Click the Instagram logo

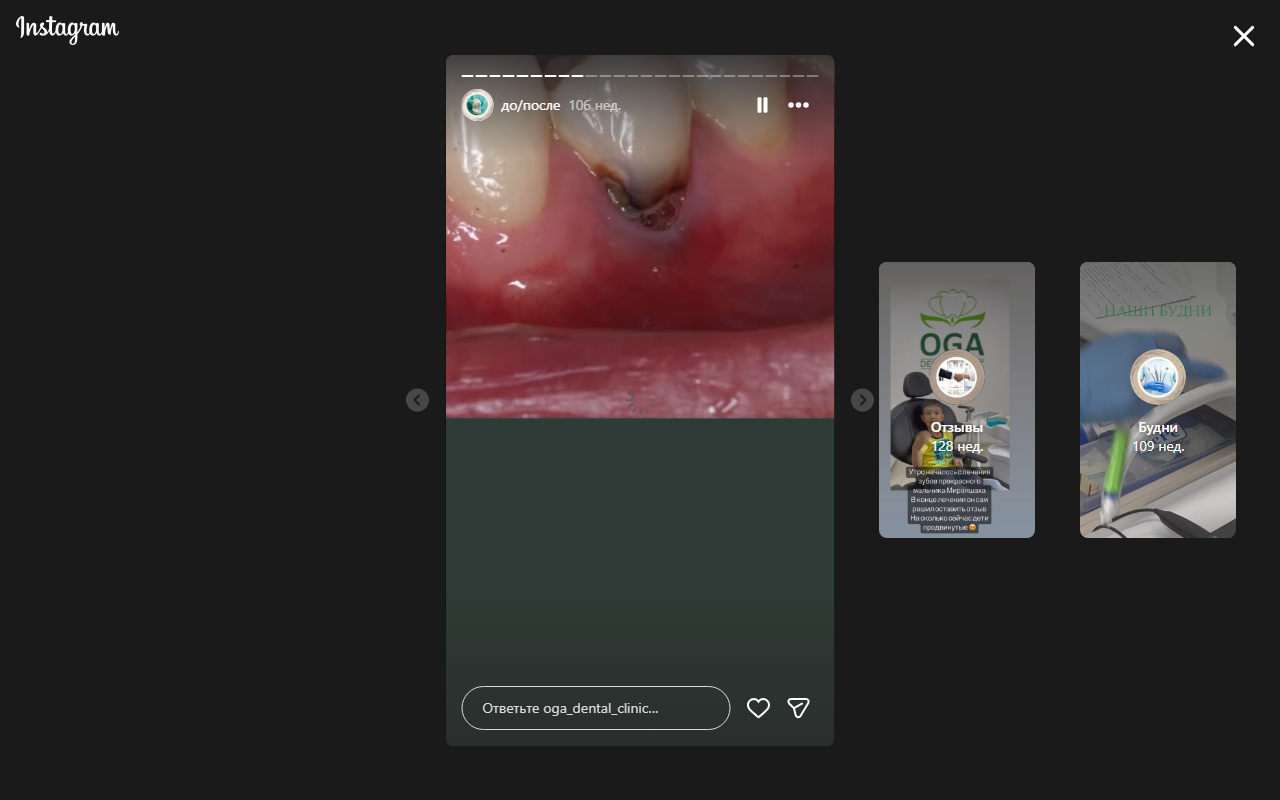pyautogui.click(x=67, y=30)
